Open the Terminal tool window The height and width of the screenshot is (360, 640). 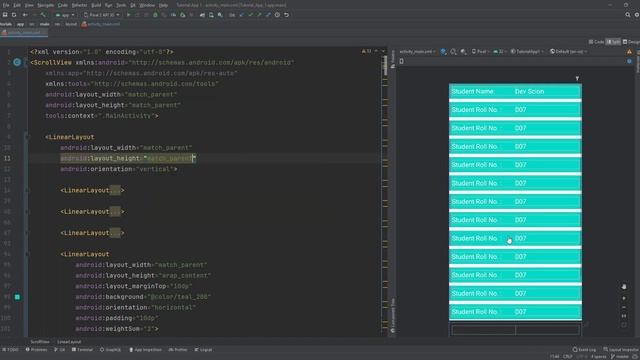click(x=82, y=350)
